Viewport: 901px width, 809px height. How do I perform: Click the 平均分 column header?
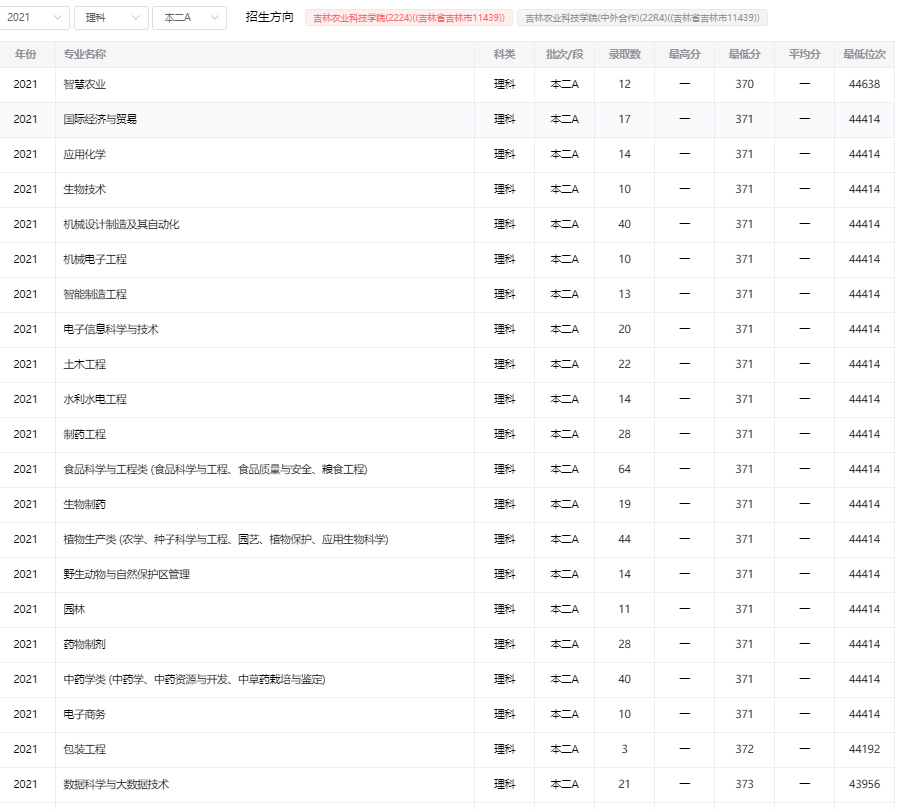pyautogui.click(x=804, y=55)
